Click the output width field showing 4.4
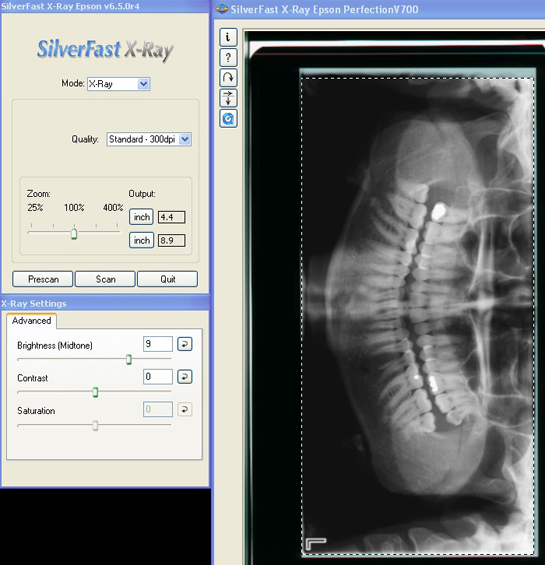The height and width of the screenshot is (565, 545). 172,217
